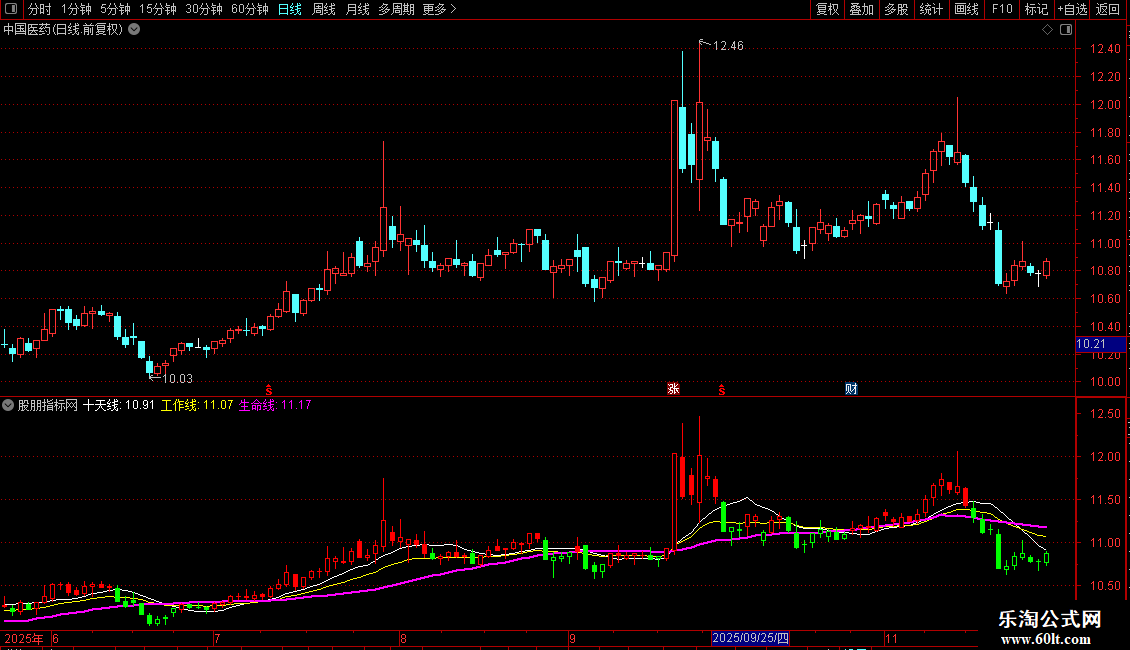Image resolution: width=1130 pixels, height=650 pixels.
Task: Click month 9 on the time axis
Action: pos(572,638)
